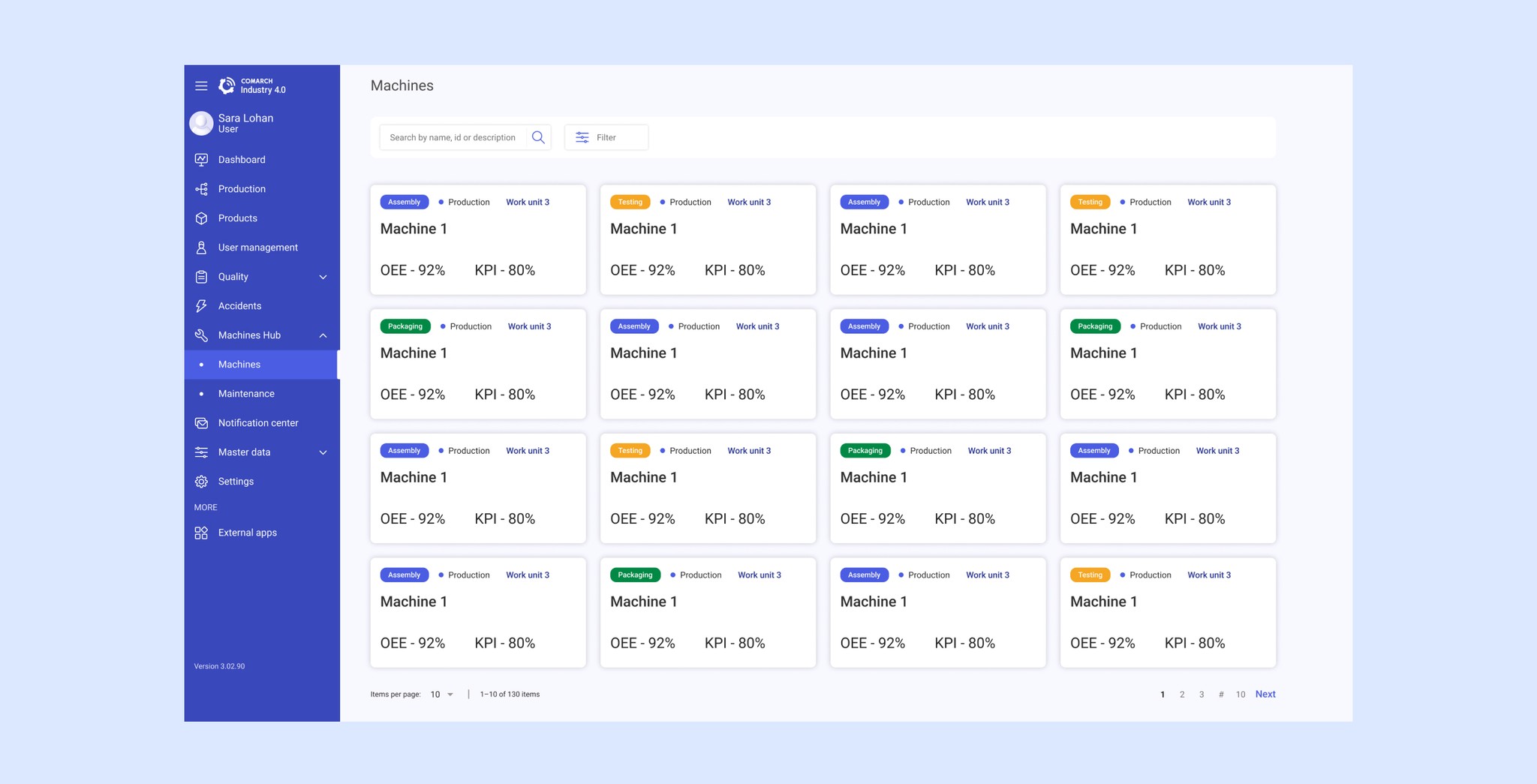Click the hamburger menu icon
This screenshot has height=784, width=1537.
(x=201, y=86)
